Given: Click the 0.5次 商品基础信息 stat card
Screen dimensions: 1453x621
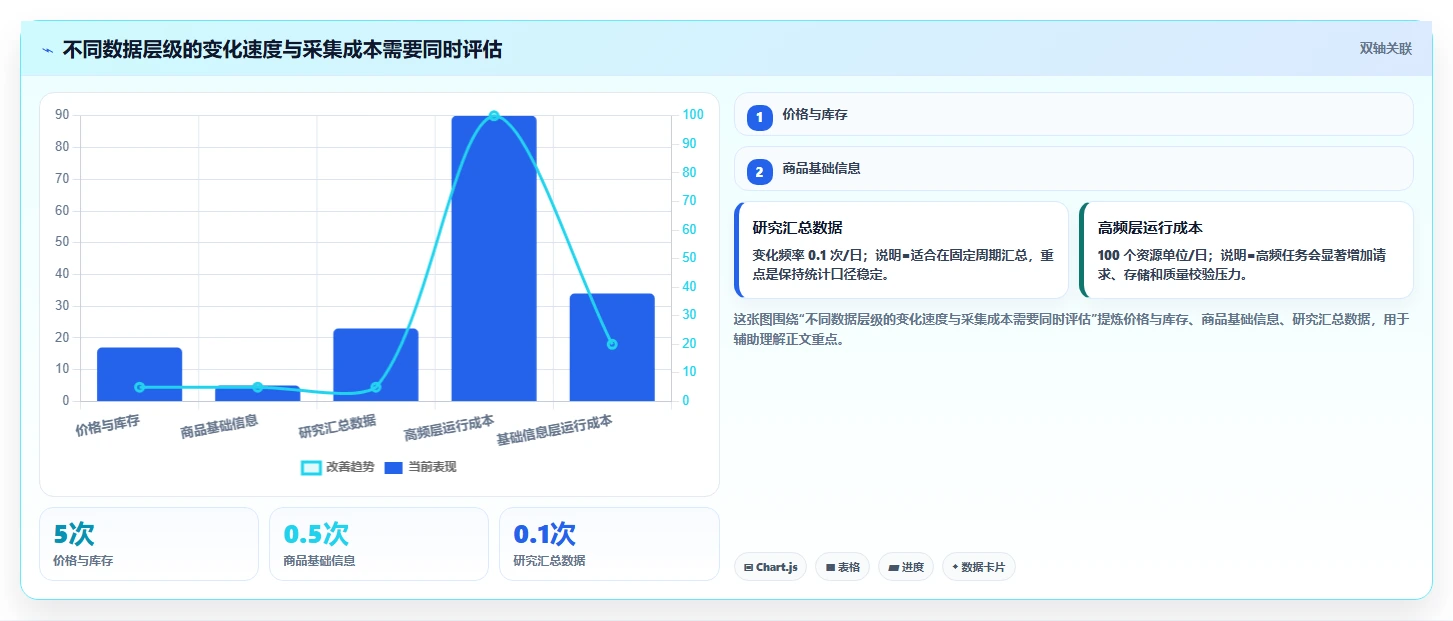Looking at the screenshot, I should point(379,544).
